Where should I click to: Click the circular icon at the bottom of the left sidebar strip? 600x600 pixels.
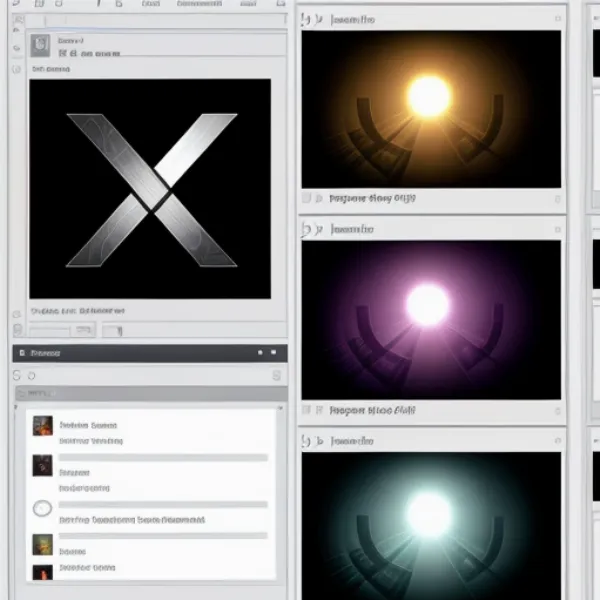coord(15,329)
